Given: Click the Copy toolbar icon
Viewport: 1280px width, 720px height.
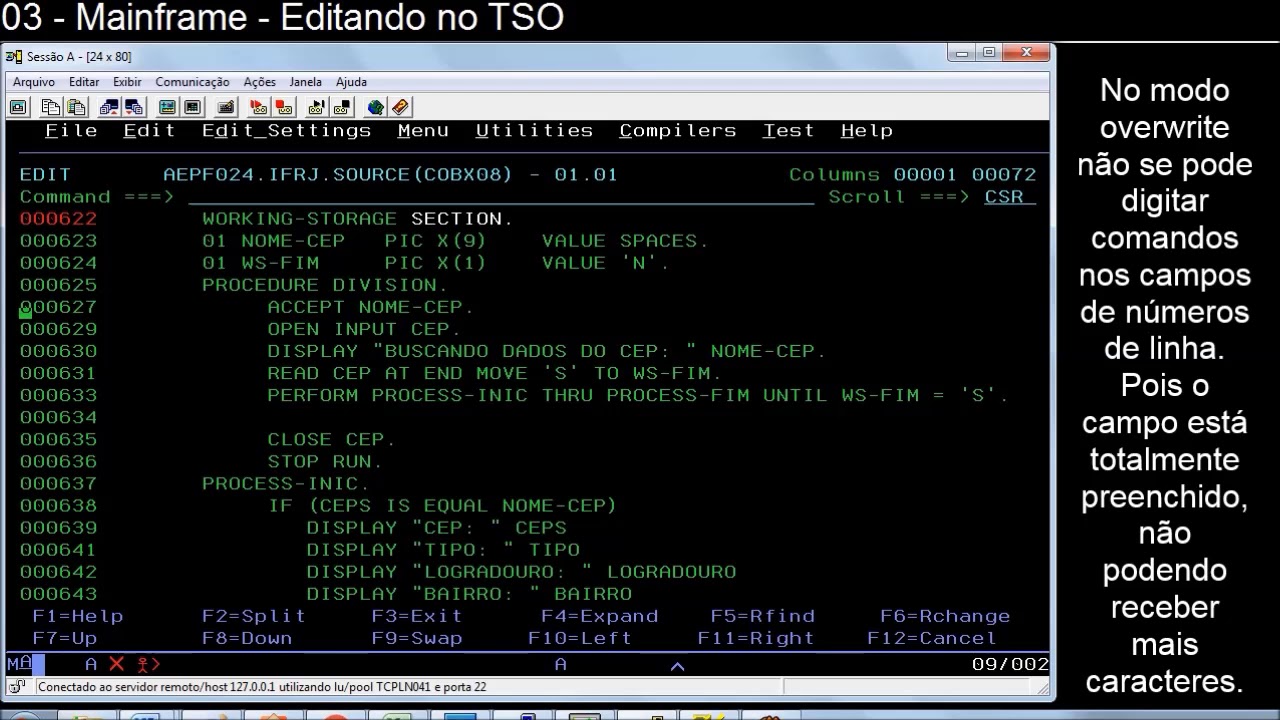Looking at the screenshot, I should pos(51,107).
